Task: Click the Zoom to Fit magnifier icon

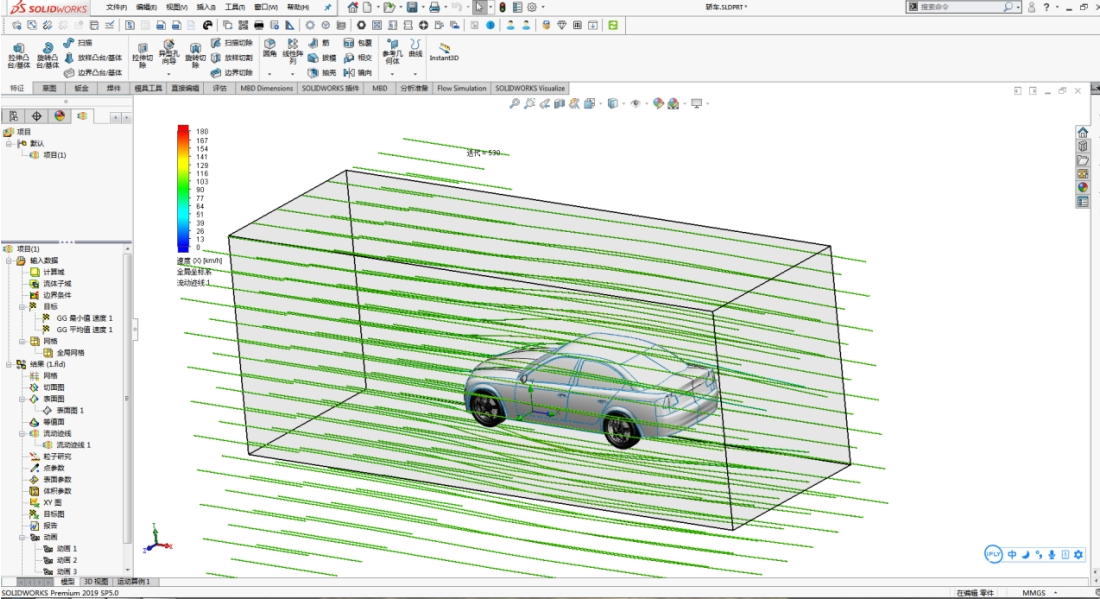Action: [514, 103]
